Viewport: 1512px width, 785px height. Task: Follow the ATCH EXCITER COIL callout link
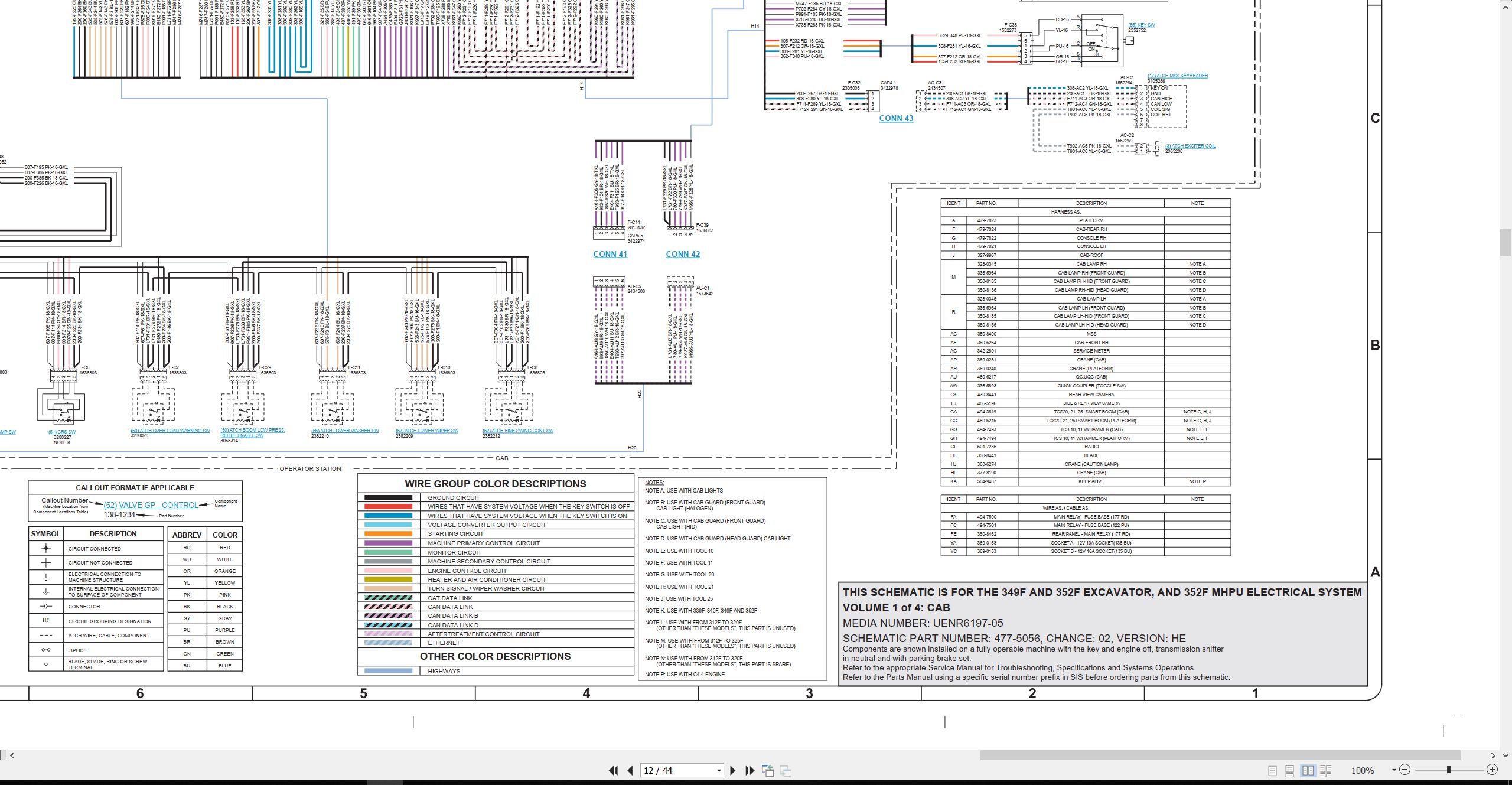point(1190,146)
